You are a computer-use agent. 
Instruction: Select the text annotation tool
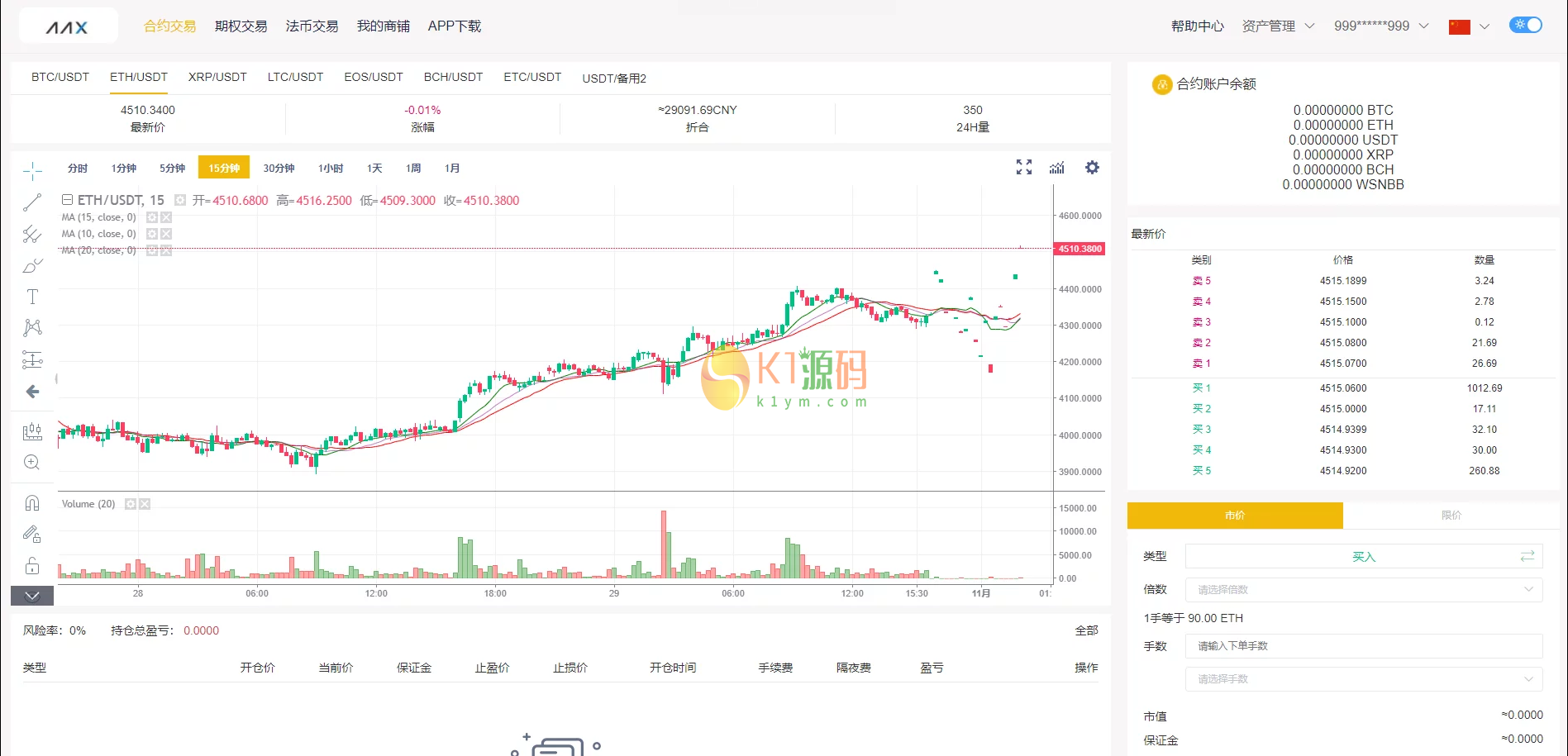coord(32,297)
